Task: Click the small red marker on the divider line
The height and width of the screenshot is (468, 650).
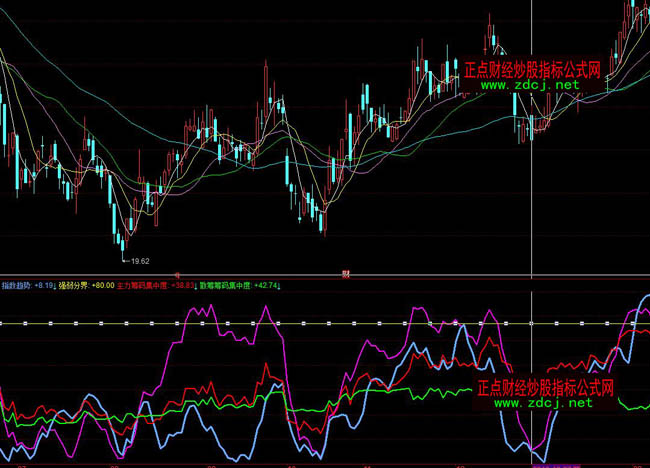Action: click(x=178, y=272)
